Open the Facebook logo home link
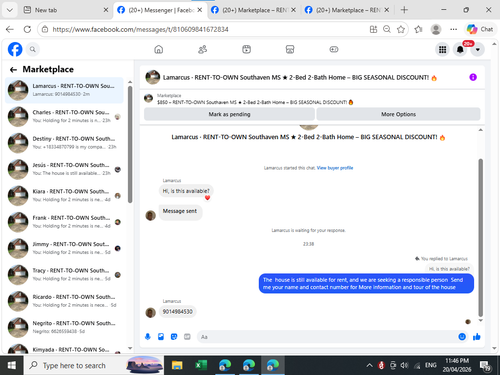 tap(15, 49)
